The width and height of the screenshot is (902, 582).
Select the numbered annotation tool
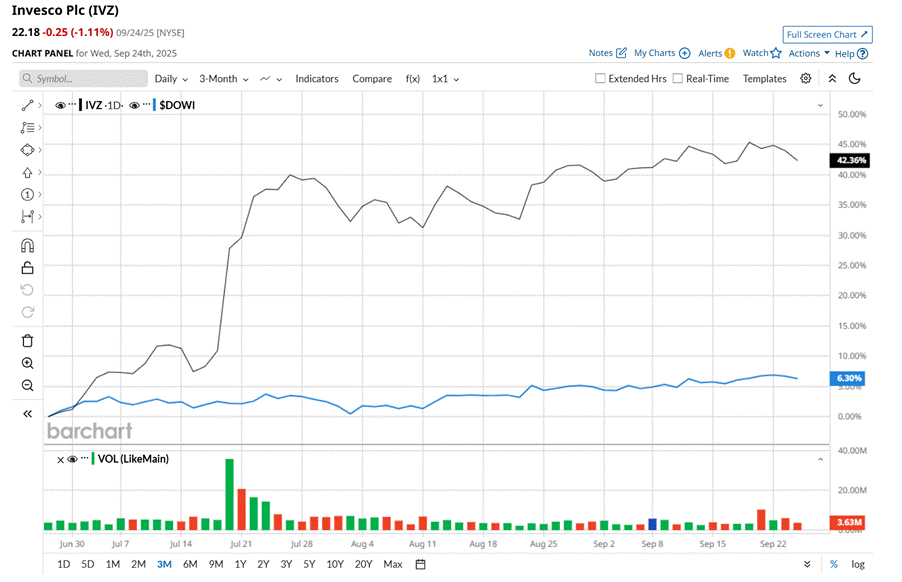point(27,194)
